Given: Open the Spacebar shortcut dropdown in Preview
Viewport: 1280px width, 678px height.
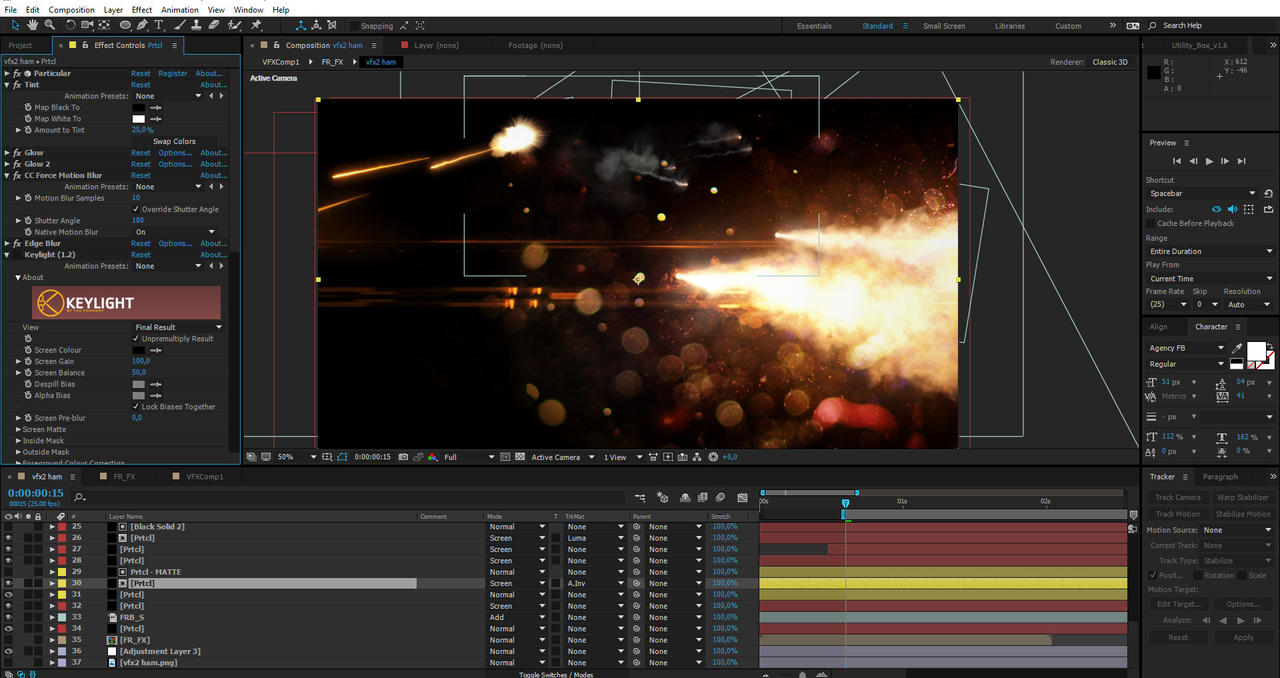Looking at the screenshot, I should coord(1202,193).
